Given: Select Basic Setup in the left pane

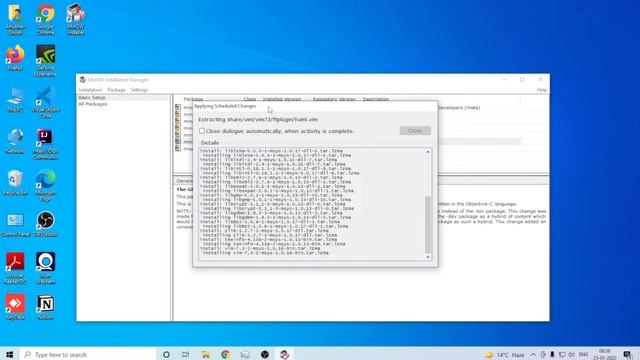Looking at the screenshot, I should pyautogui.click(x=92, y=98).
